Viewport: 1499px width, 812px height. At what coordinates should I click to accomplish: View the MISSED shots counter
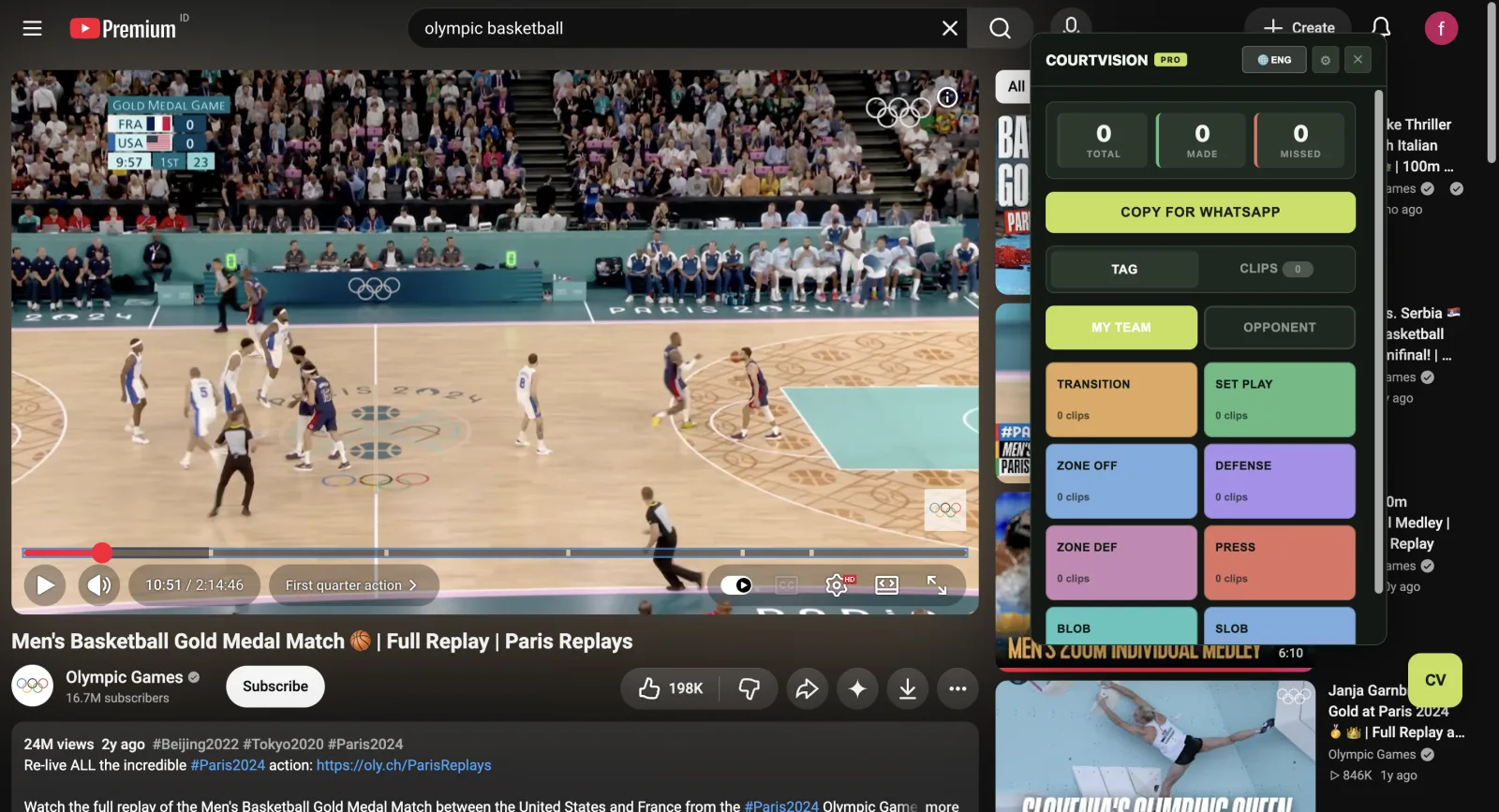[1300, 140]
